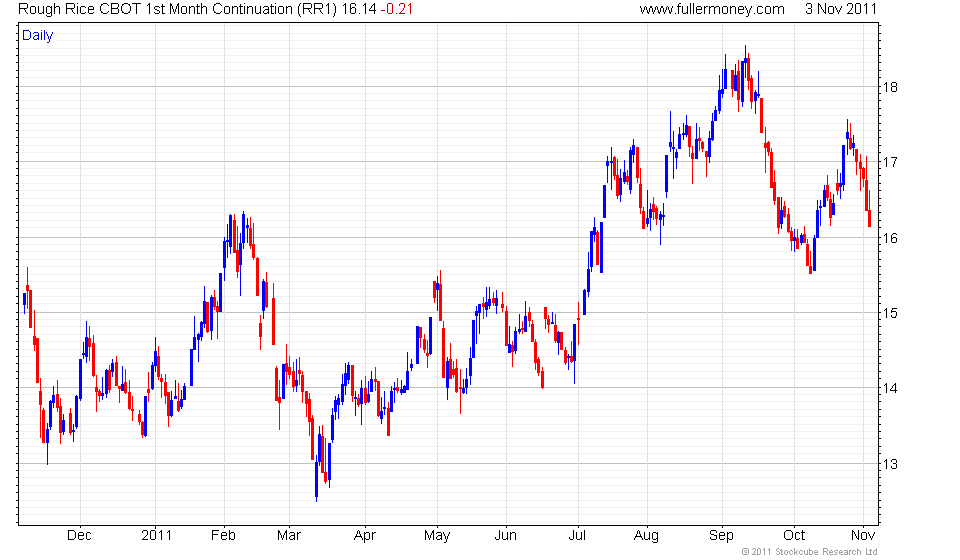The image size is (960, 560).
Task: Click the Feb month axis label
Action: click(223, 536)
